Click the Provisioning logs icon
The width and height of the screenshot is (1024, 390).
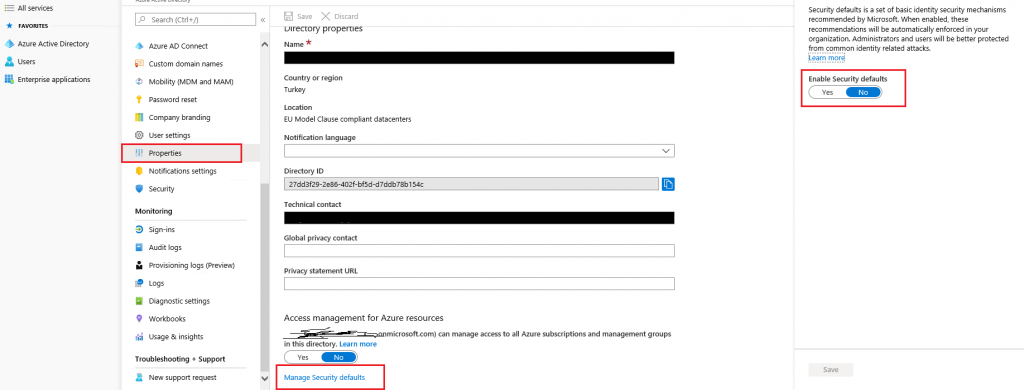(x=138, y=265)
